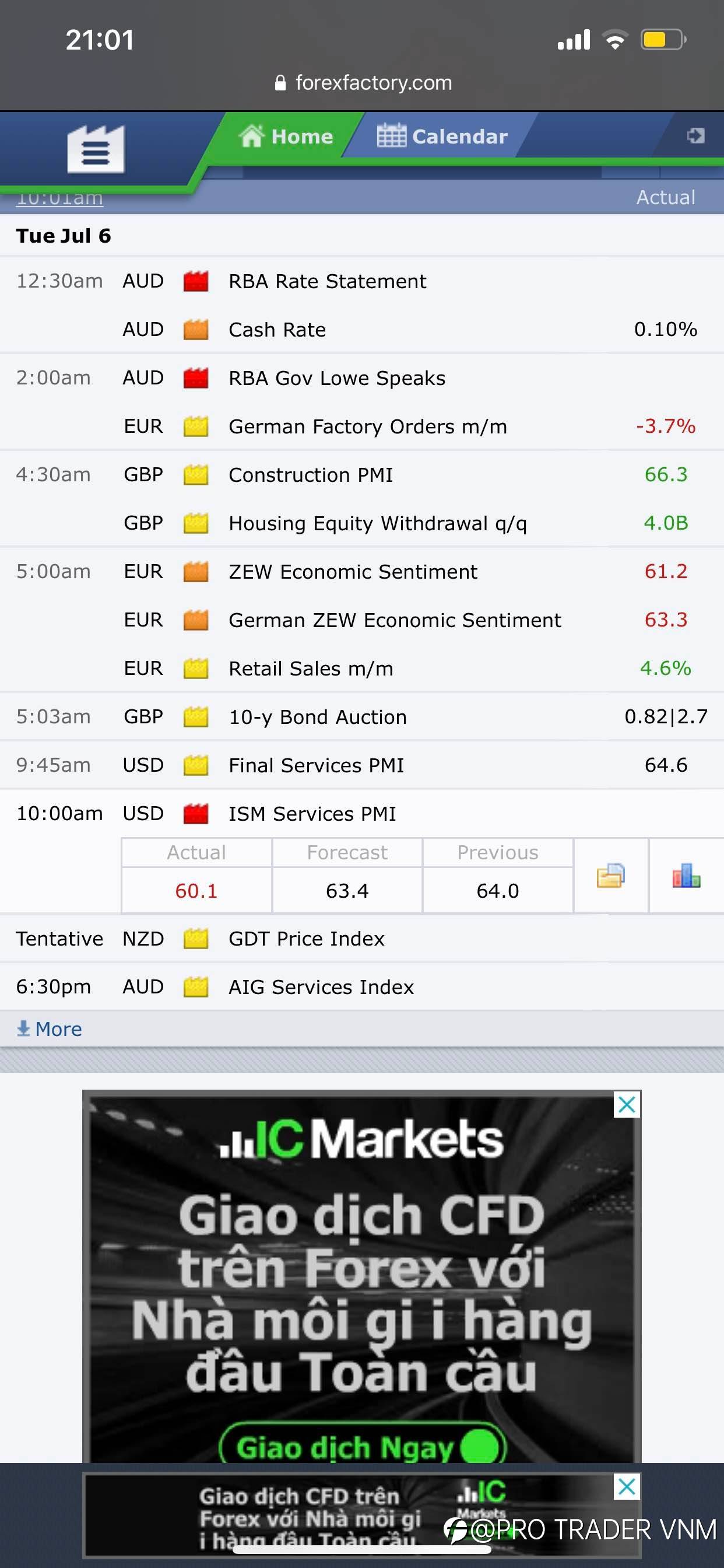
Task: Expand the calendar with More link
Action: pos(50,1028)
